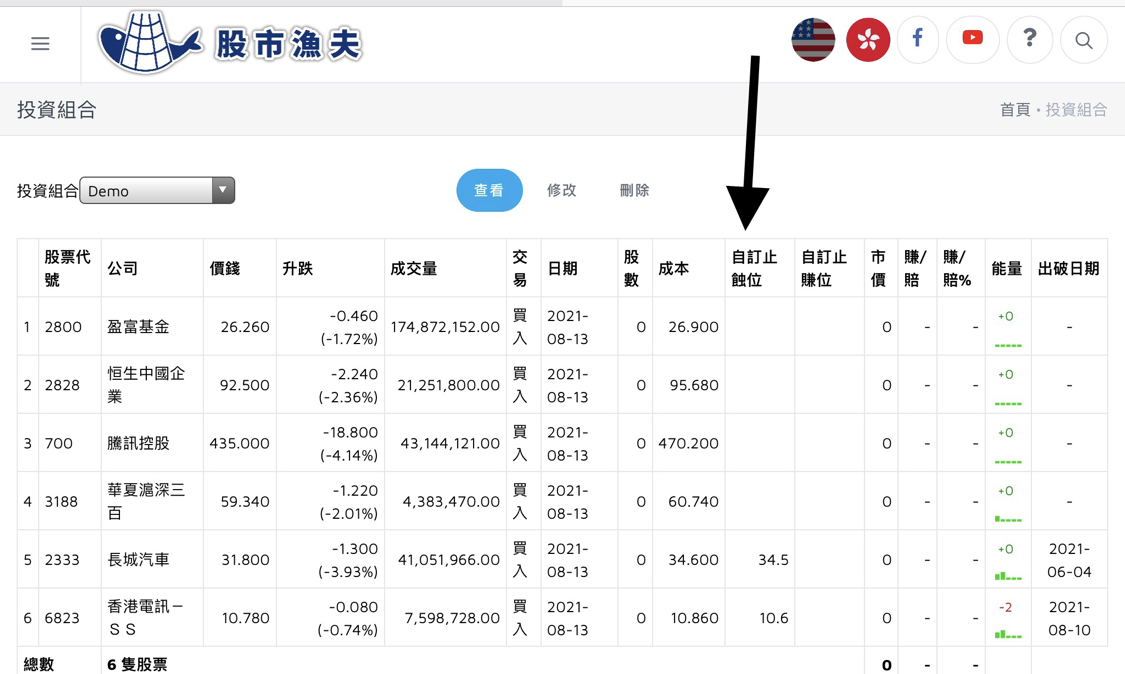
Task: Open the search magnifier icon
Action: coord(1083,40)
